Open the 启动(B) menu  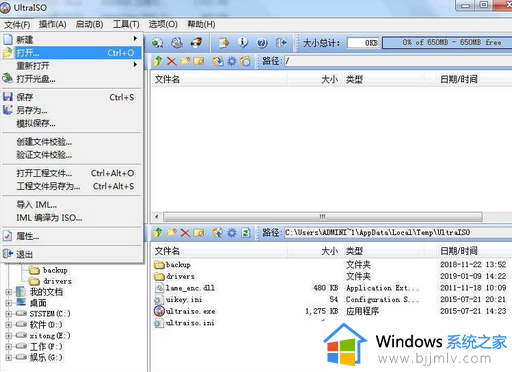point(89,24)
